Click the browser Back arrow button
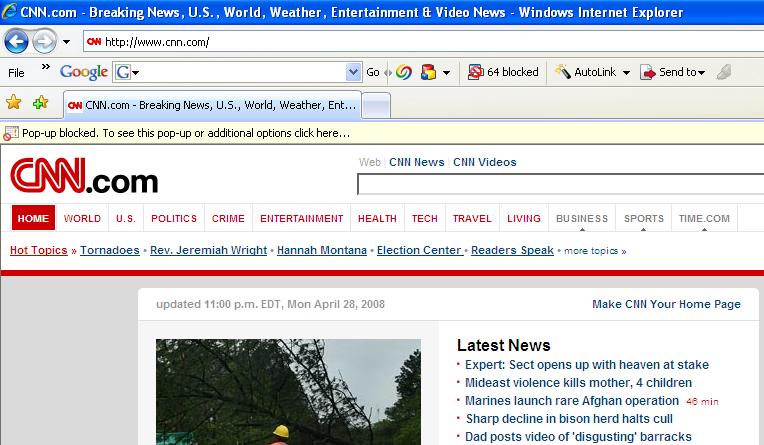This screenshot has height=445, width=764. (16, 42)
